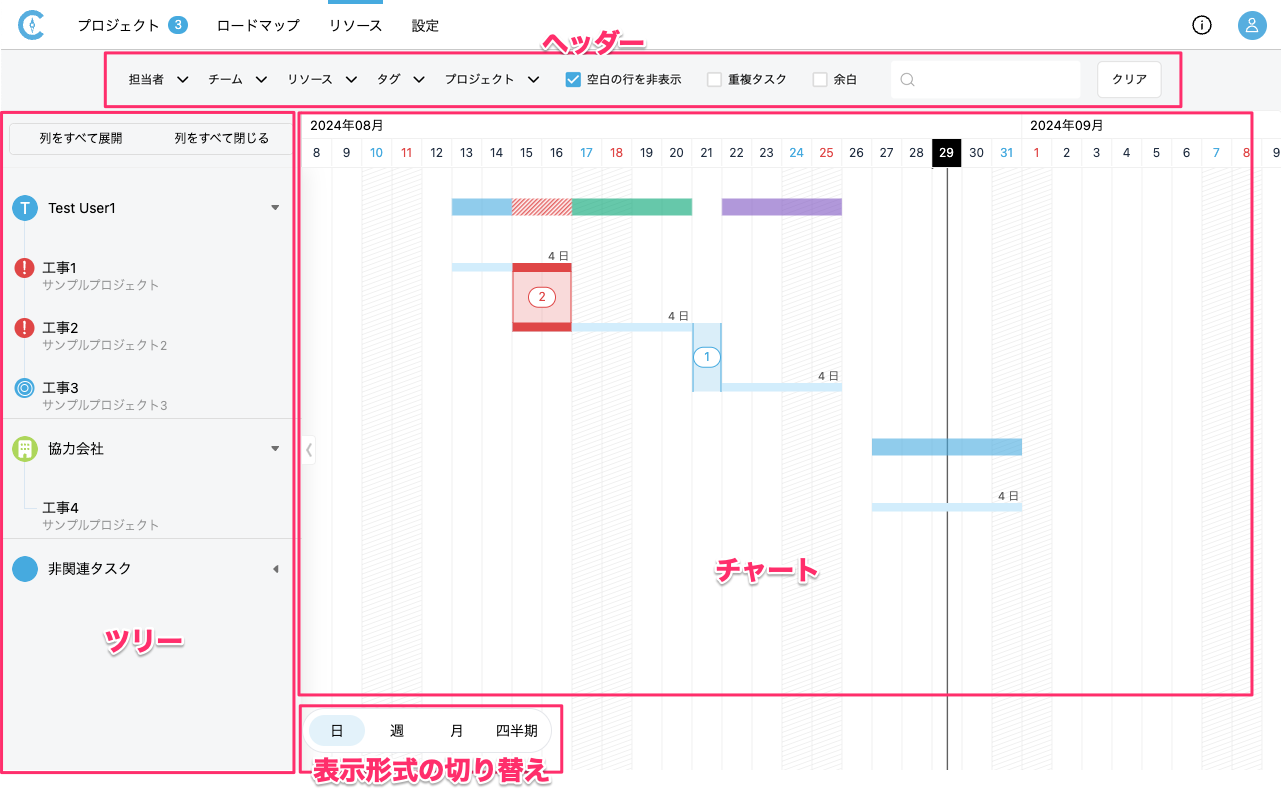Enable the 余白 checkbox
The height and width of the screenshot is (791, 1281).
(820, 80)
